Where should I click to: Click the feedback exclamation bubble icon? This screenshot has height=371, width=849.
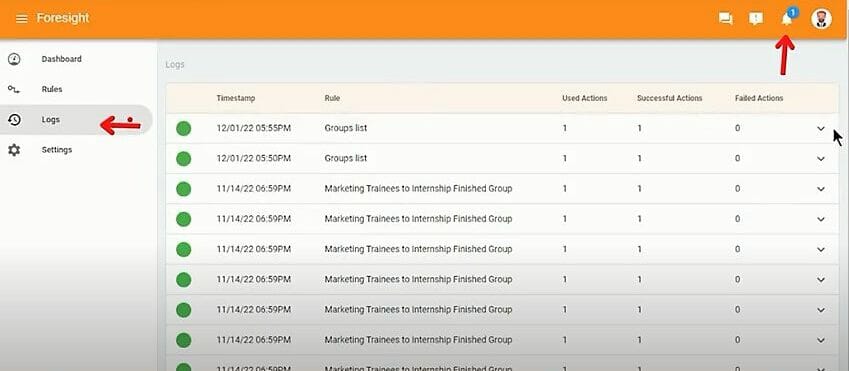[756, 19]
